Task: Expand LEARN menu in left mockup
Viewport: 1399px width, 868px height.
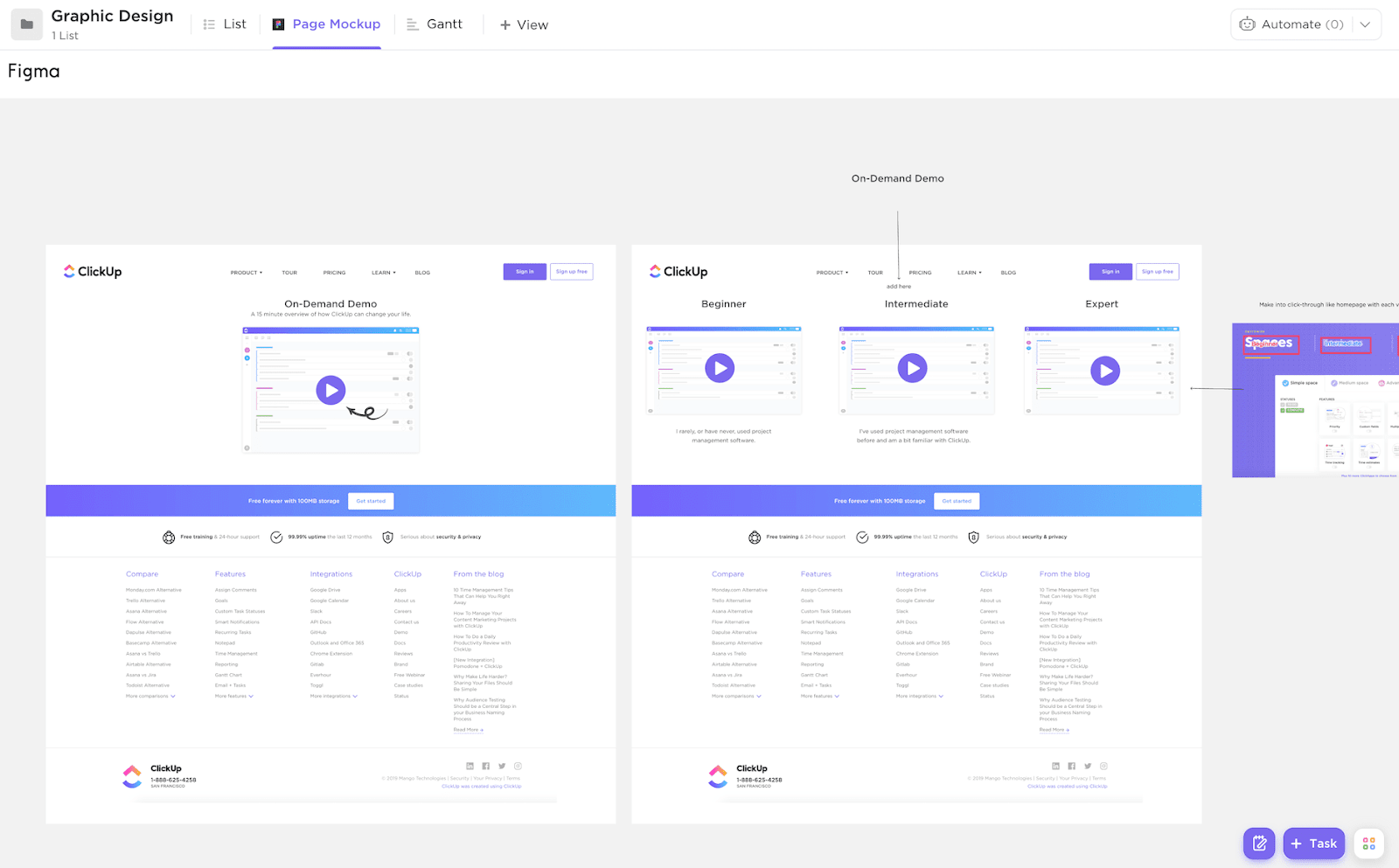Action: pos(384,273)
